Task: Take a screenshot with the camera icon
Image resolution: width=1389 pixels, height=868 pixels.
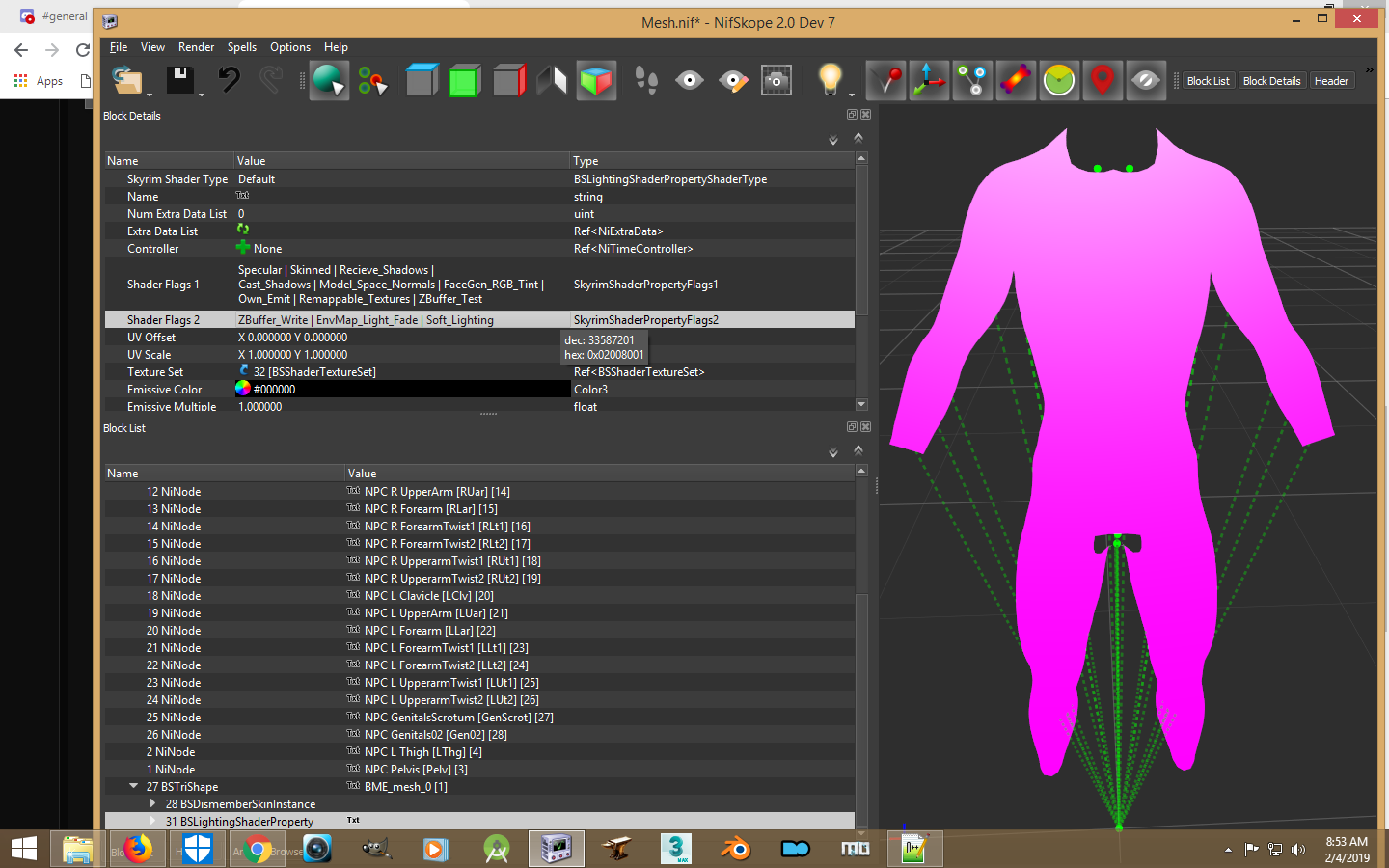Action: pos(776,80)
